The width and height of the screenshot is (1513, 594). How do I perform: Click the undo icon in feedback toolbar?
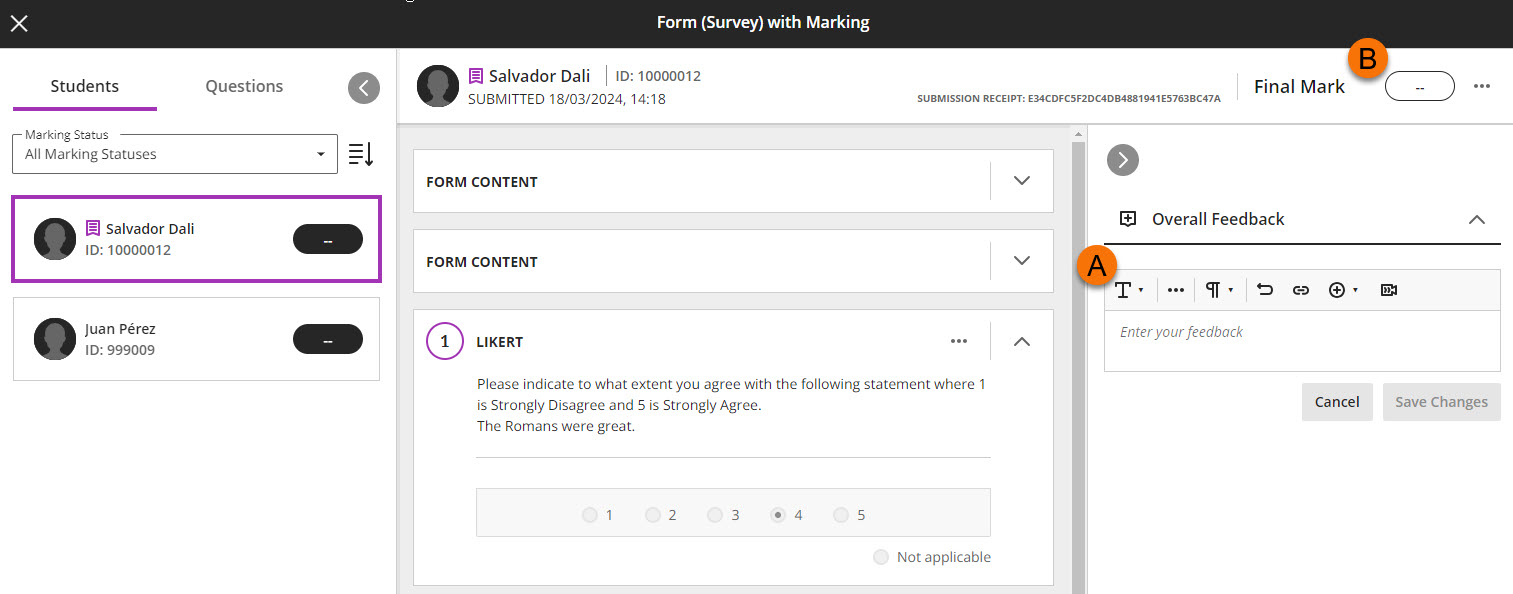[x=1265, y=290]
